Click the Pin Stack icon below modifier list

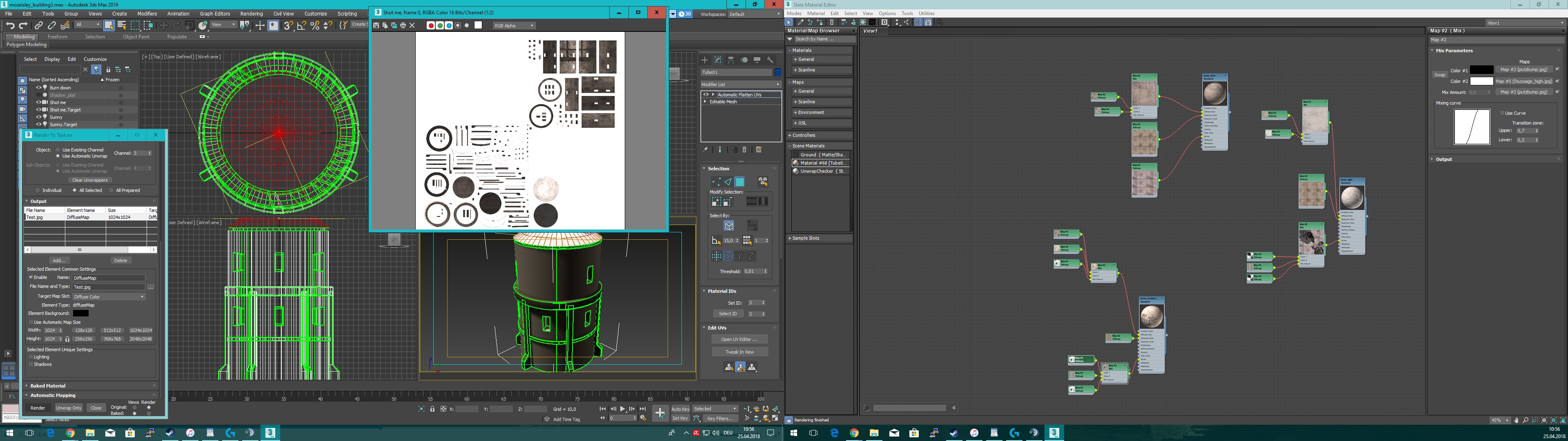pos(705,150)
